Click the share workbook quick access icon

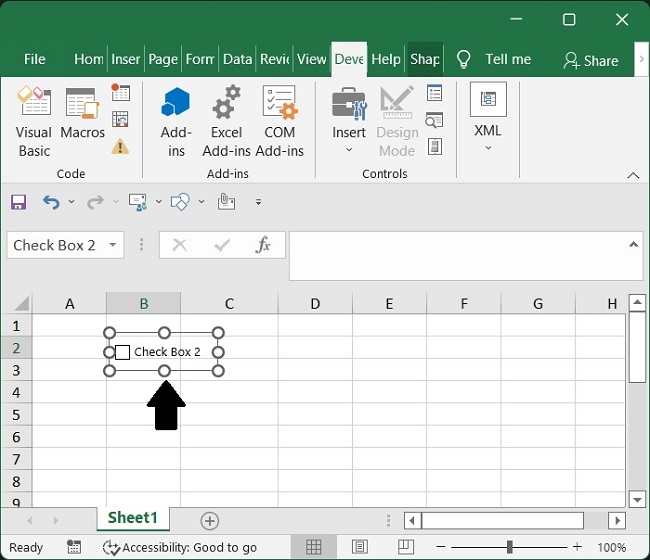click(x=138, y=202)
